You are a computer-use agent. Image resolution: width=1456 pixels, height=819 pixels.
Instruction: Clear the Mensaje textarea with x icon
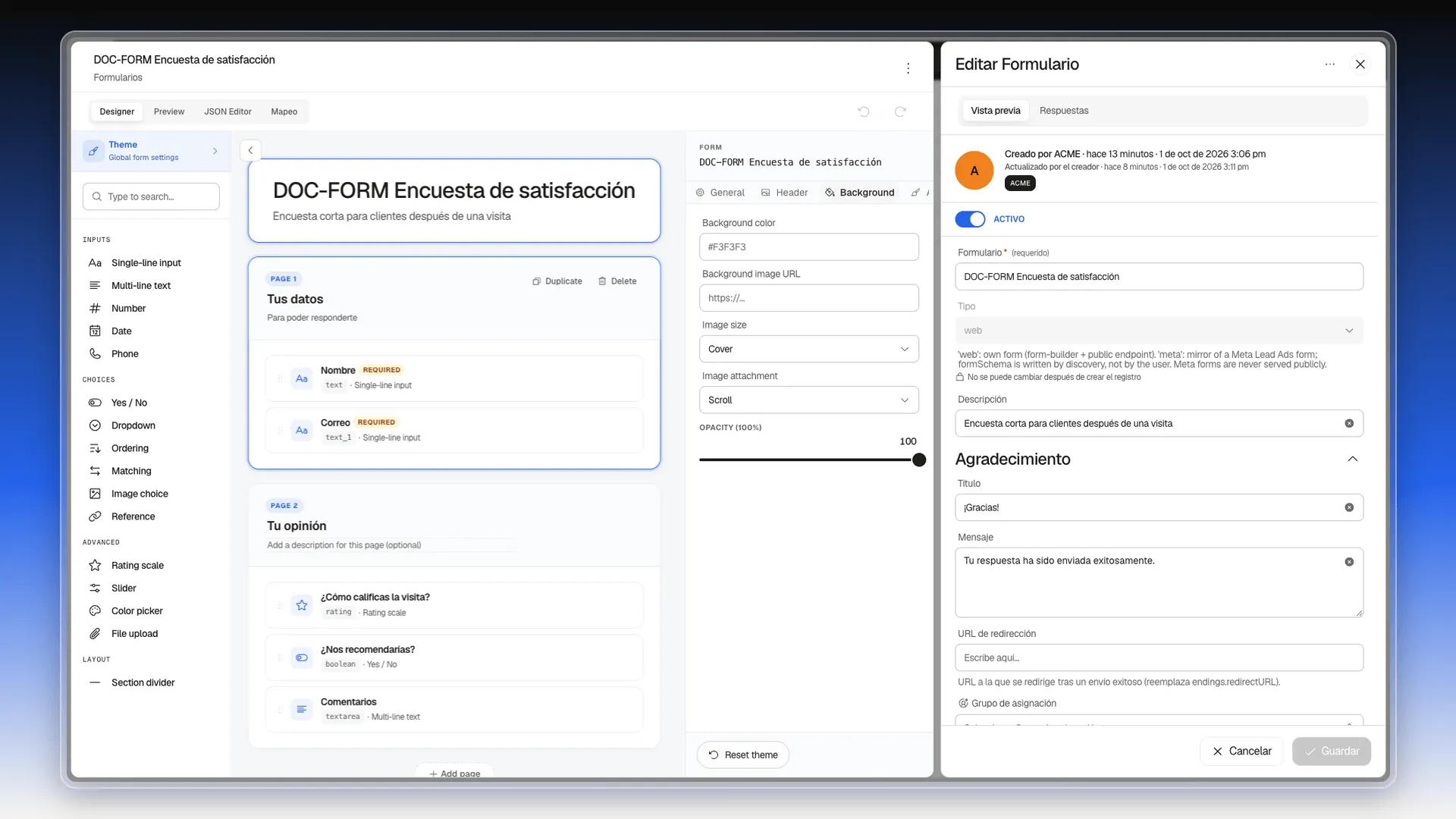coord(1349,562)
